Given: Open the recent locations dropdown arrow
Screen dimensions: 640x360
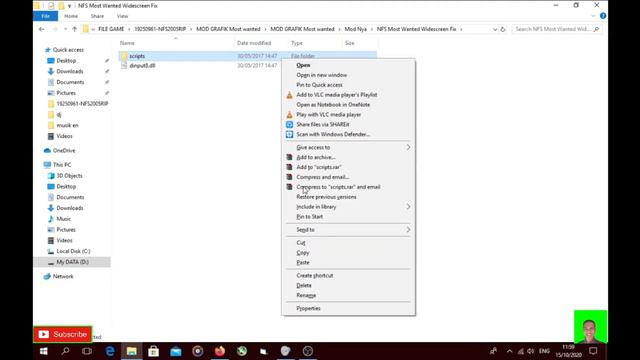Looking at the screenshot, I should 65,29.
